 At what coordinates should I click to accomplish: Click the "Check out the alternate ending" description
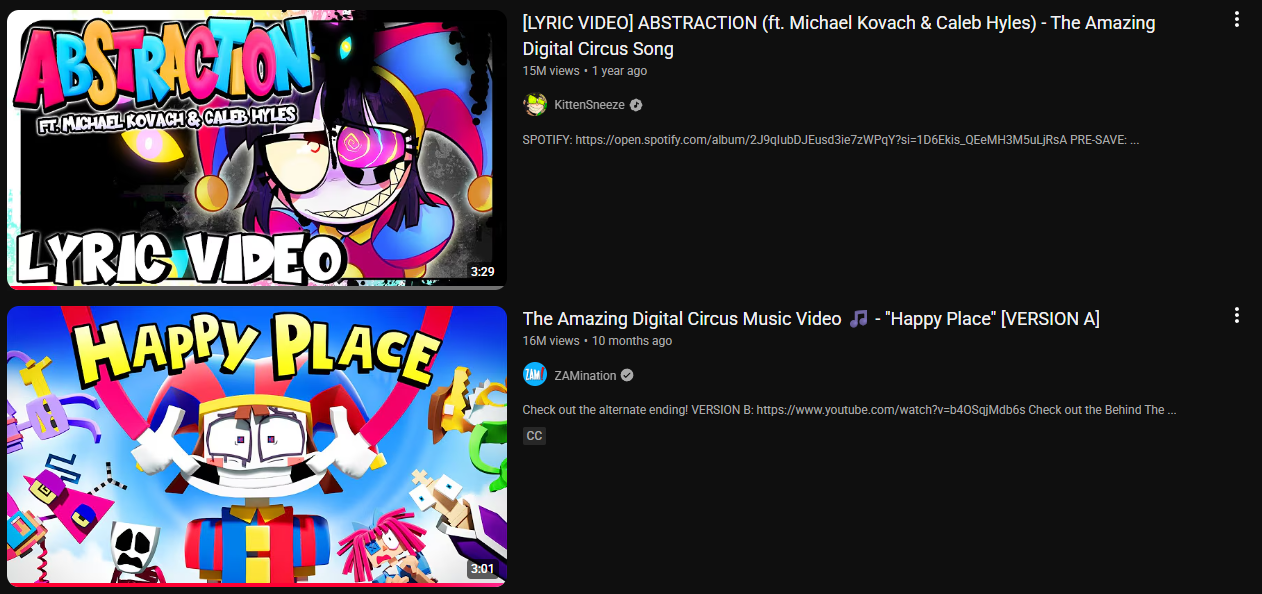tap(849, 410)
